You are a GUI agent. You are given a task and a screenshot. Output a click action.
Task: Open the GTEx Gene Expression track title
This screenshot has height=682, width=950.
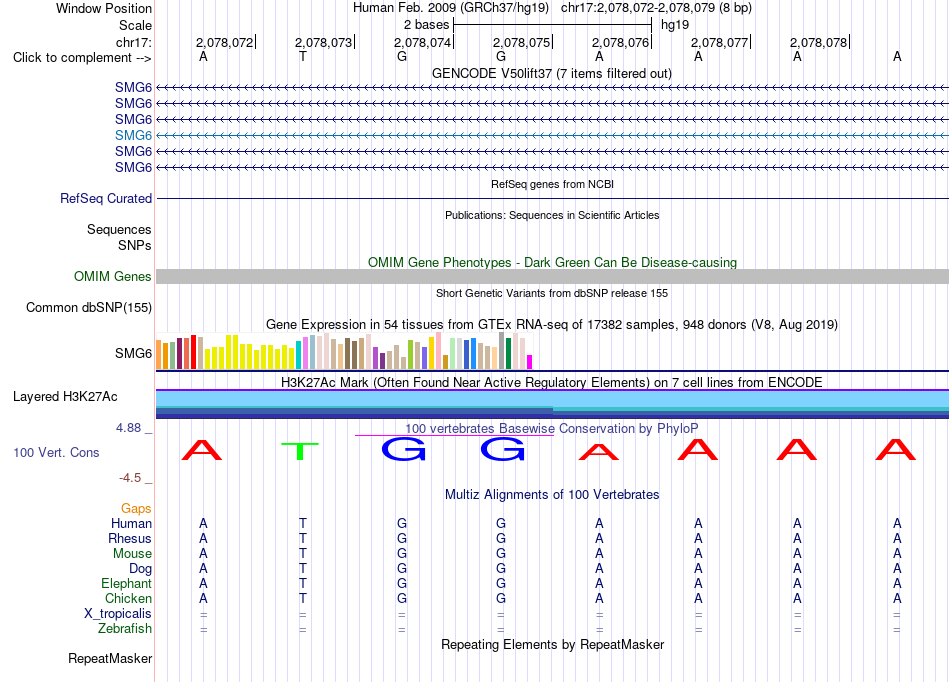pyautogui.click(x=552, y=325)
